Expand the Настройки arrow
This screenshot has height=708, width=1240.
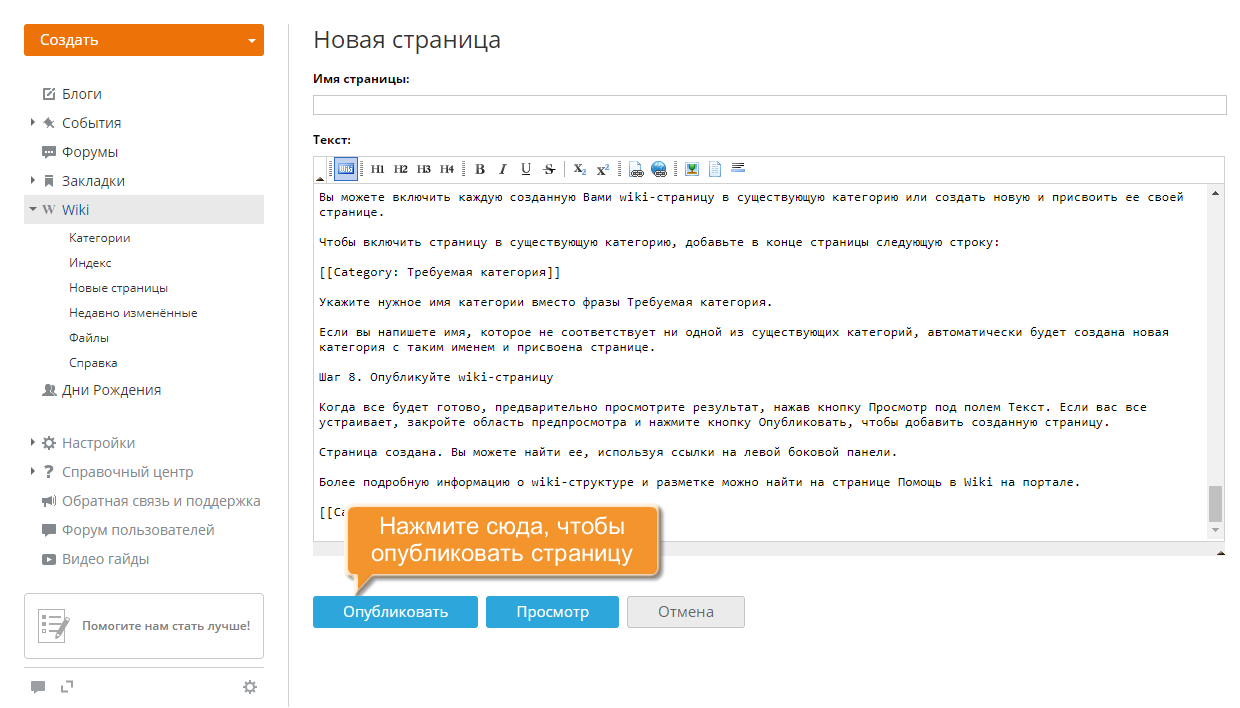(33, 442)
